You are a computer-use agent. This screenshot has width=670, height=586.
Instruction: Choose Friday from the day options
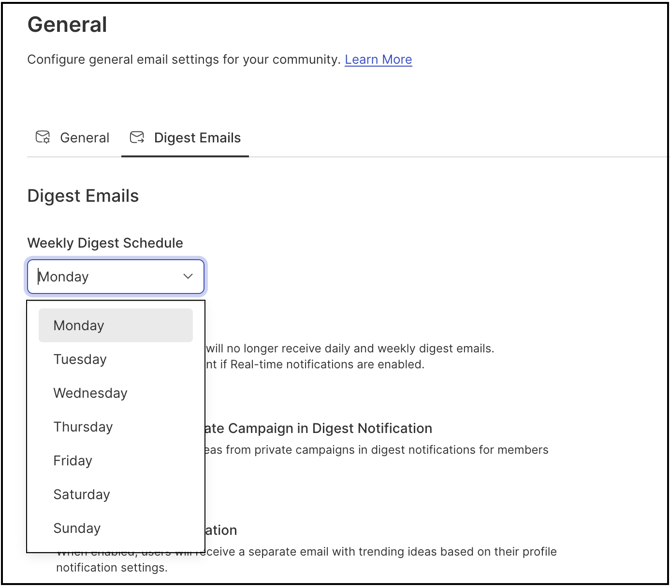tap(73, 461)
